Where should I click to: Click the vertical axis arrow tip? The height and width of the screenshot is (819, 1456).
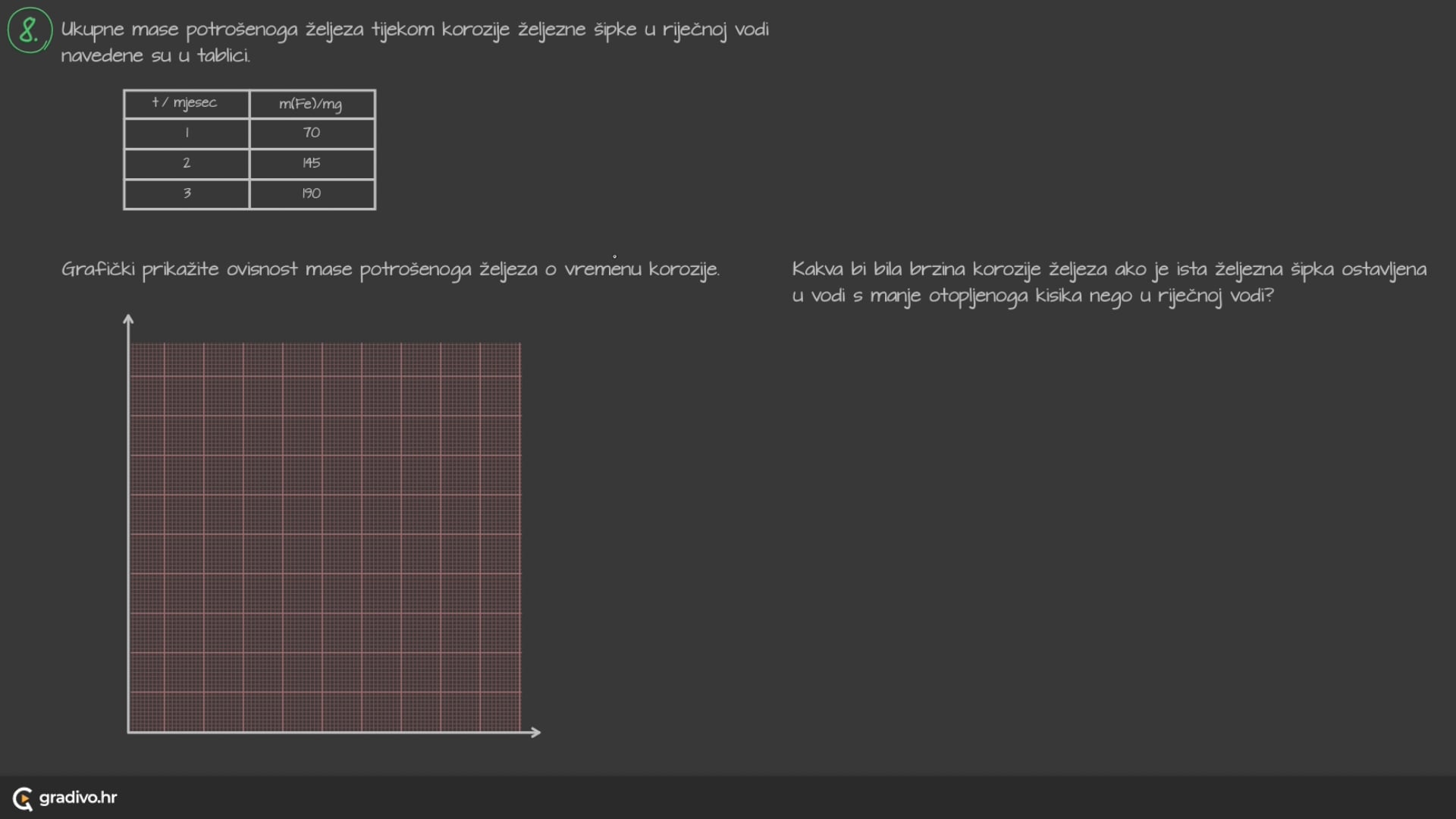coord(128,317)
